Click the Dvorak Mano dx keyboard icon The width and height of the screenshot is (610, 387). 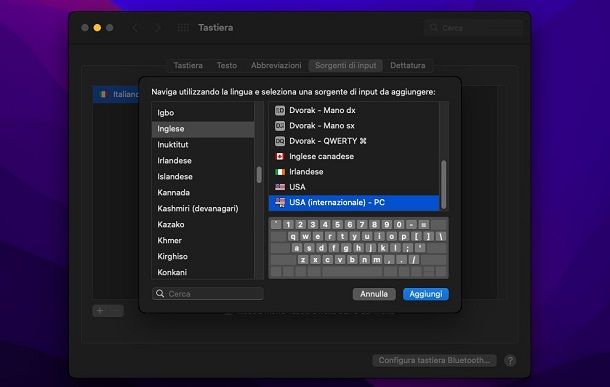280,110
